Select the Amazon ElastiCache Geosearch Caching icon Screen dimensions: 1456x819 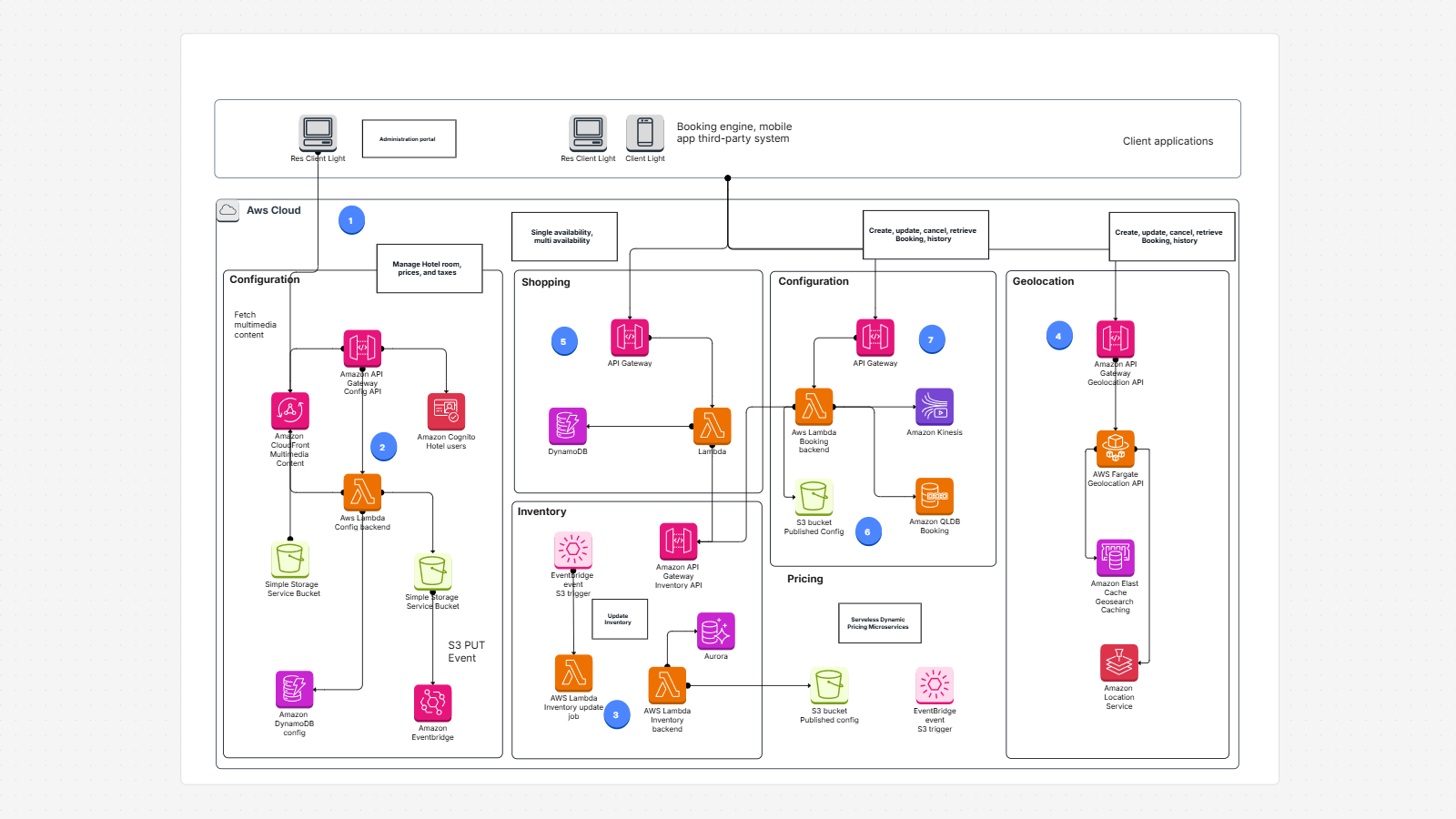(x=1115, y=558)
